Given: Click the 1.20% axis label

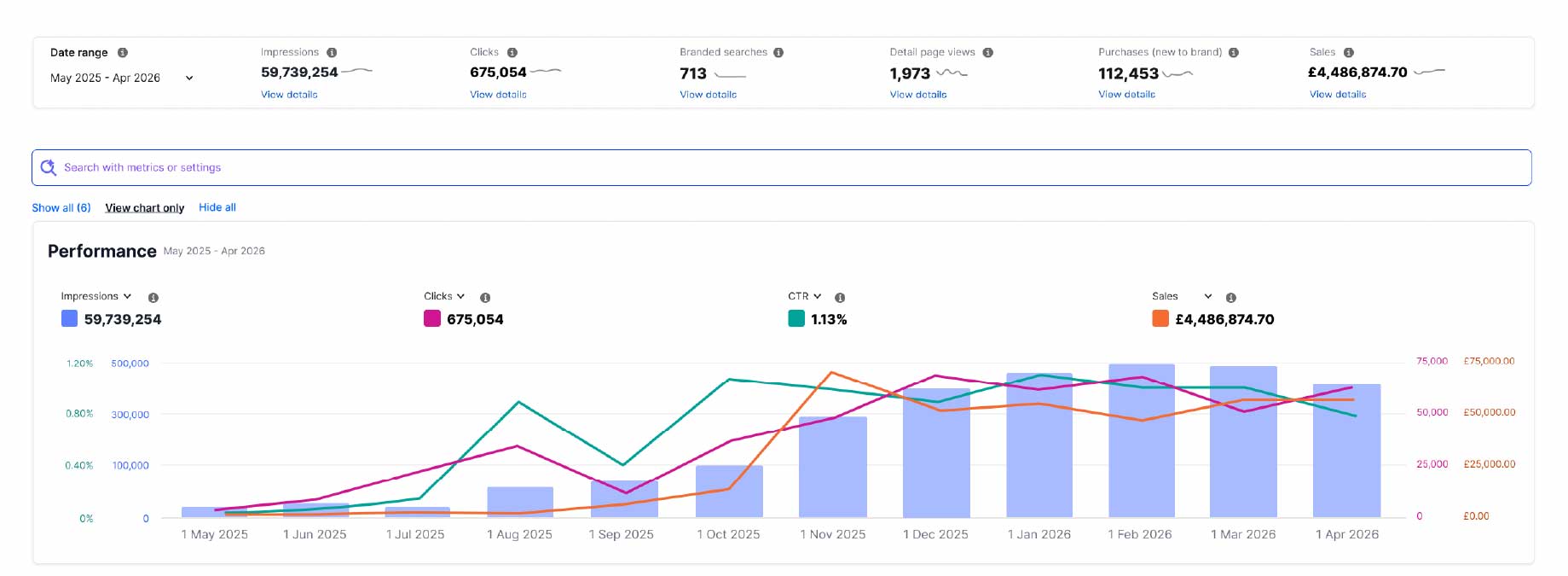Looking at the screenshot, I should 79,364.
